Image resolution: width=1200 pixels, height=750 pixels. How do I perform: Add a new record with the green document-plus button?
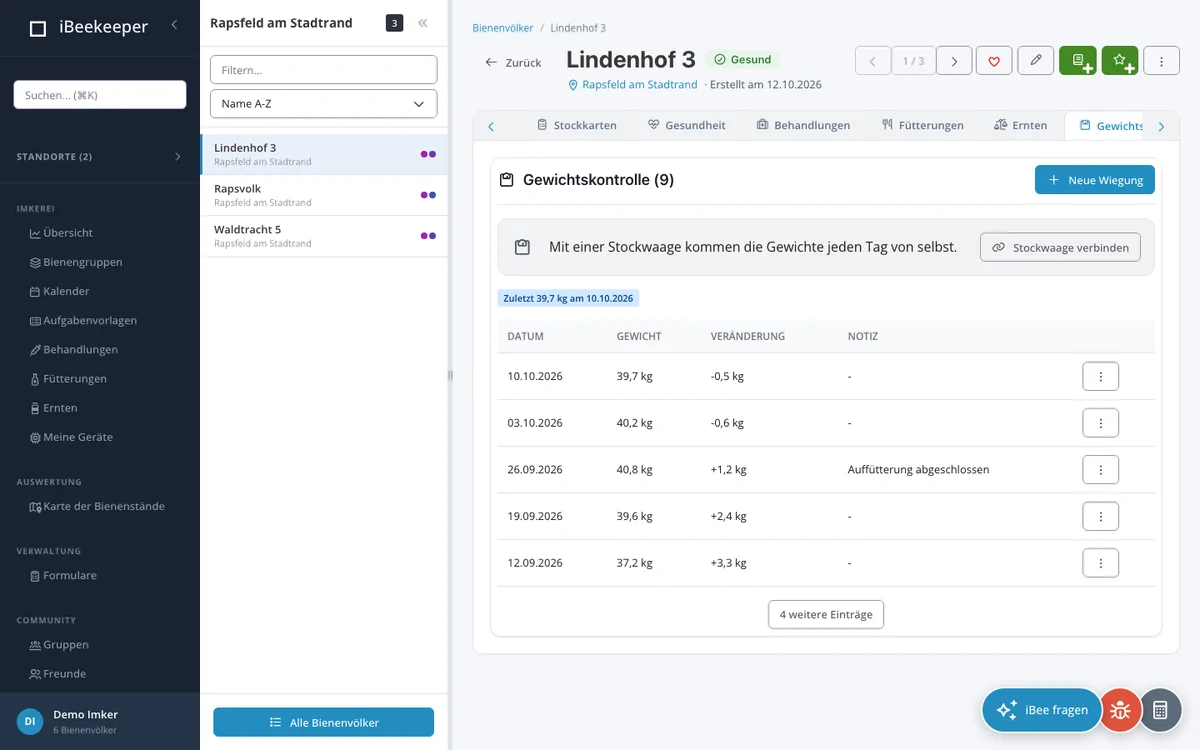[1078, 61]
